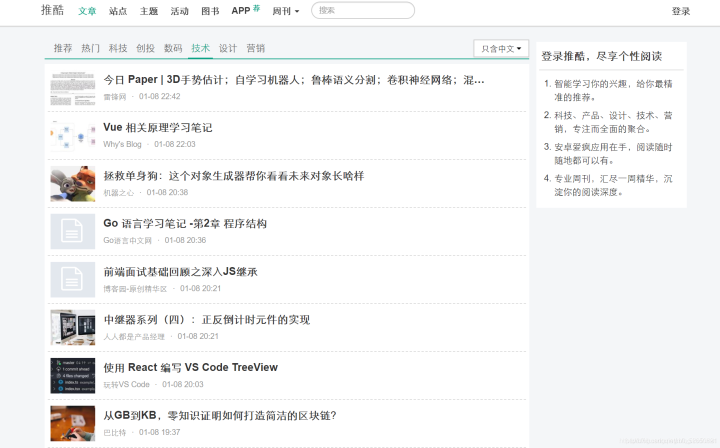Switch to the 设计 tab

[x=228, y=48]
